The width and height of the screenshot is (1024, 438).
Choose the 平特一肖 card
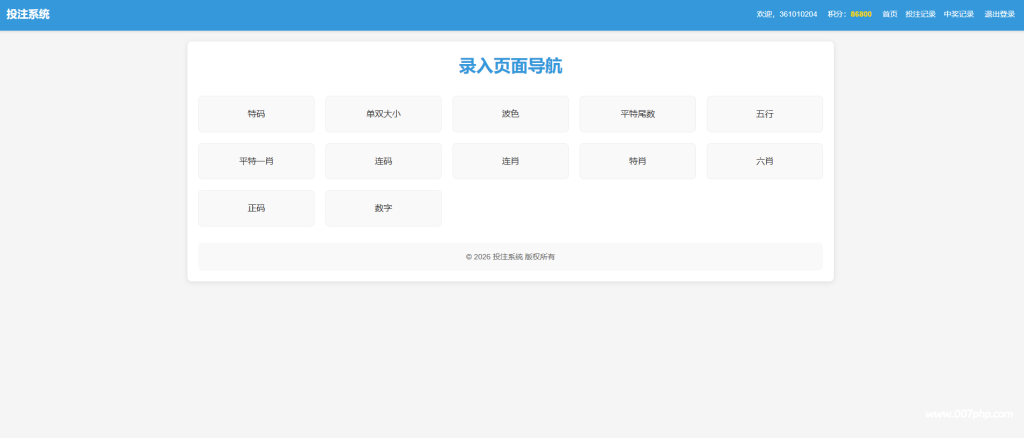(x=256, y=161)
